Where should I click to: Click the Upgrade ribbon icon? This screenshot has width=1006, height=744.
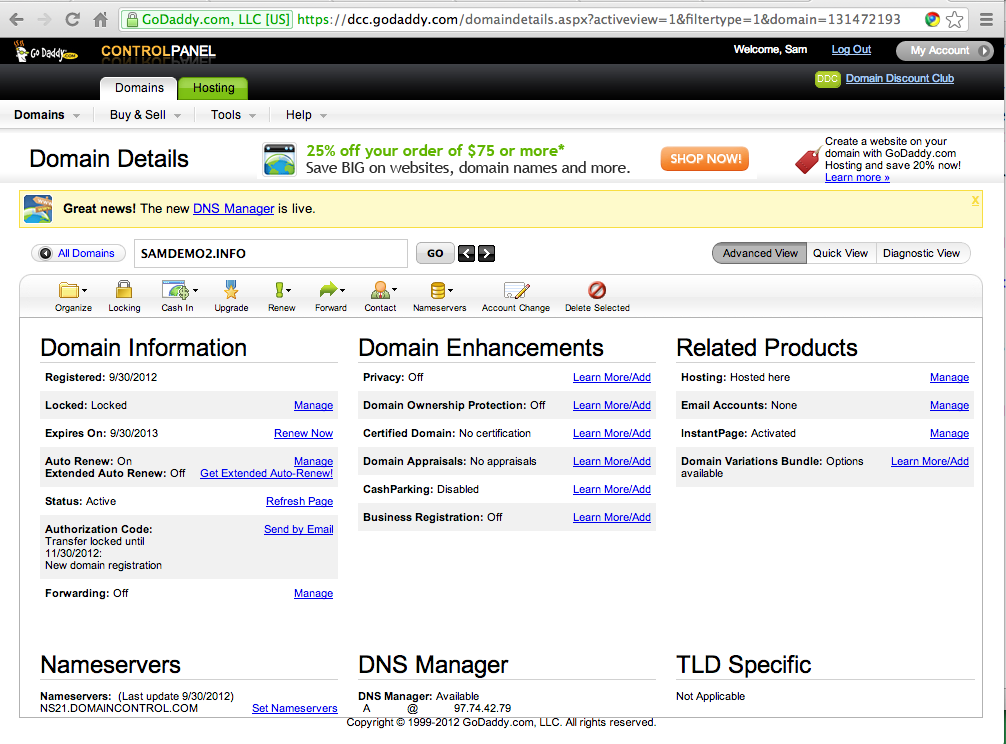coord(231,290)
